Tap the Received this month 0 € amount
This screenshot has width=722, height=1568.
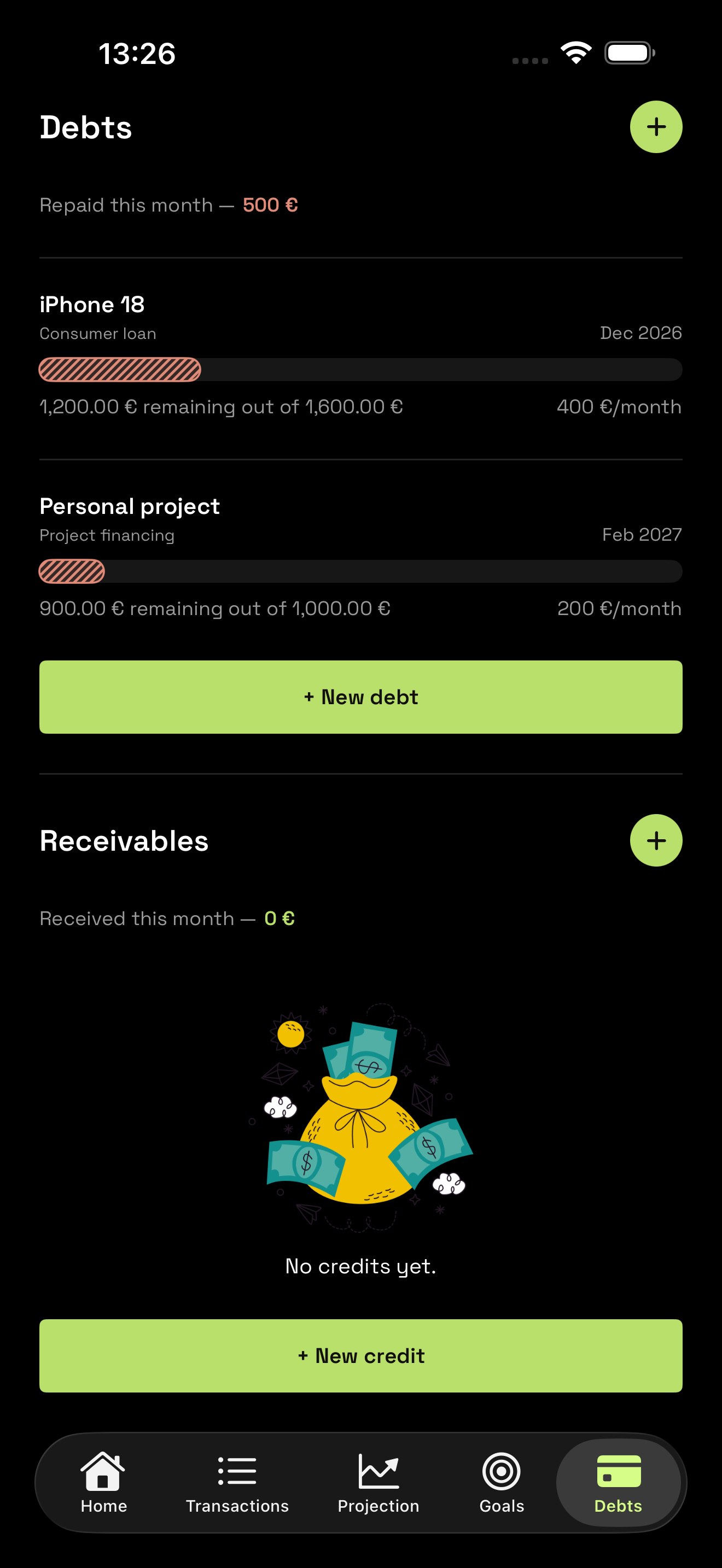(280, 918)
